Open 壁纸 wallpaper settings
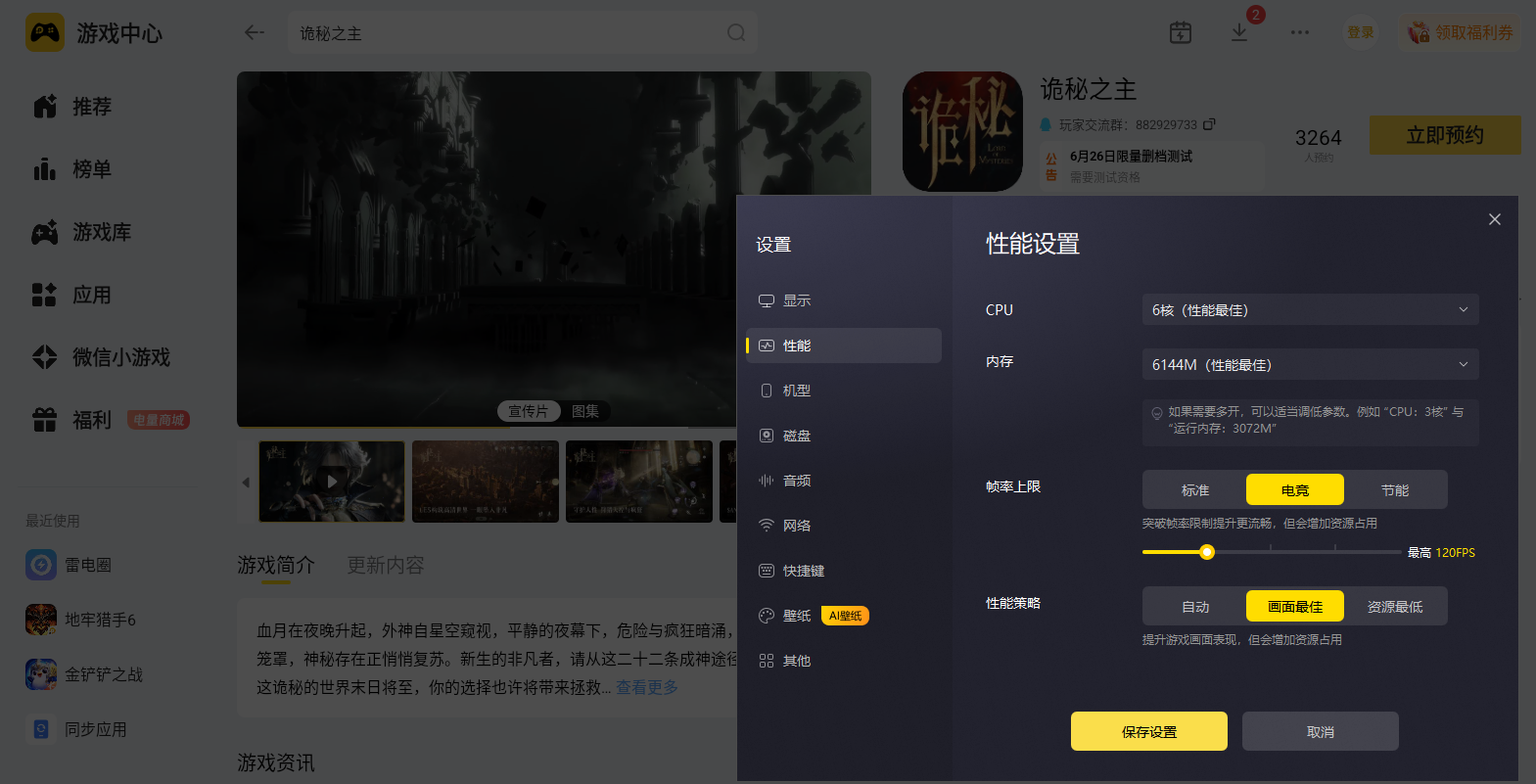The width and height of the screenshot is (1536, 784). pos(844,616)
